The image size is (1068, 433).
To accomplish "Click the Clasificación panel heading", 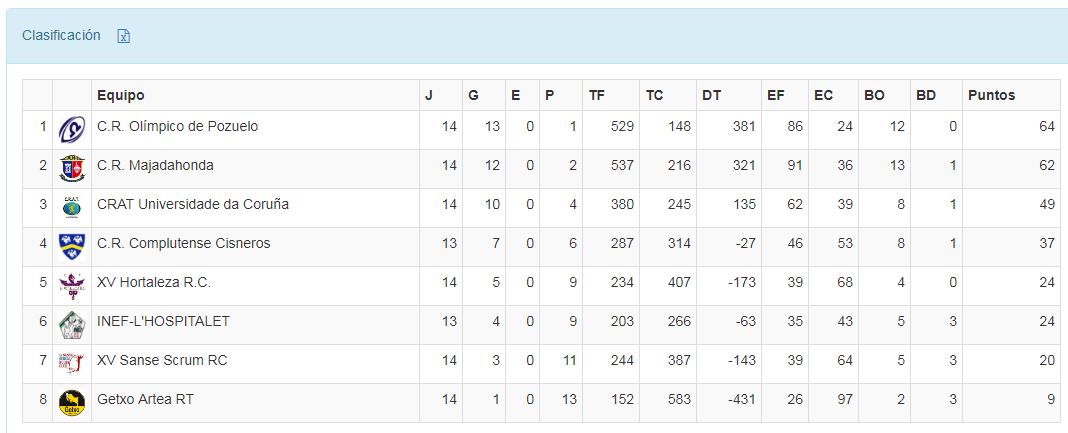I will click(61, 35).
